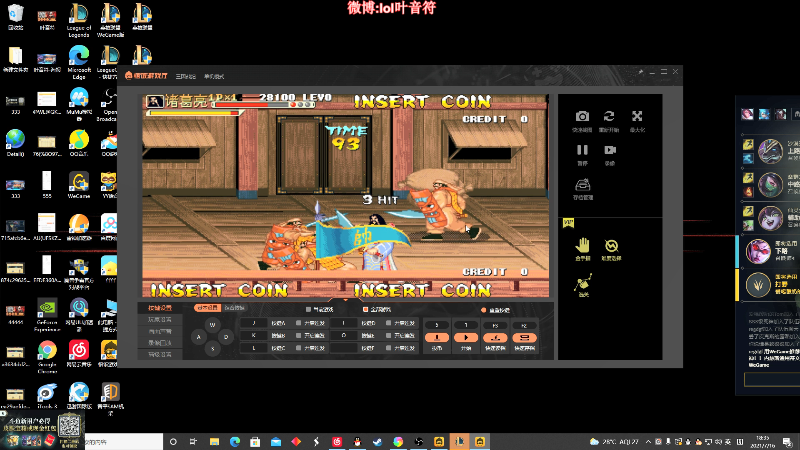Select the jungle slot in League client
The image size is (800, 450).
(758, 285)
